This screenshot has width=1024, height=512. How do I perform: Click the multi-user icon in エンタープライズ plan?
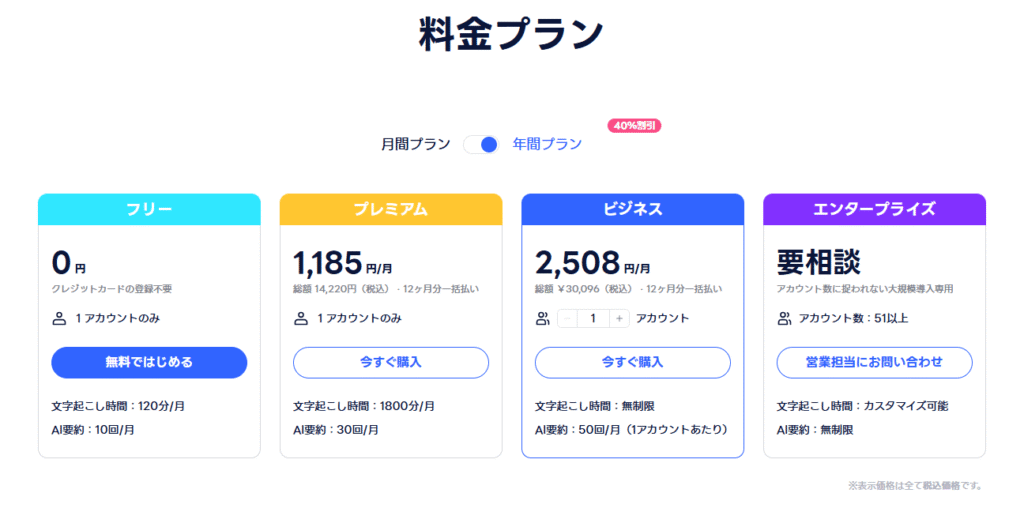click(x=785, y=319)
